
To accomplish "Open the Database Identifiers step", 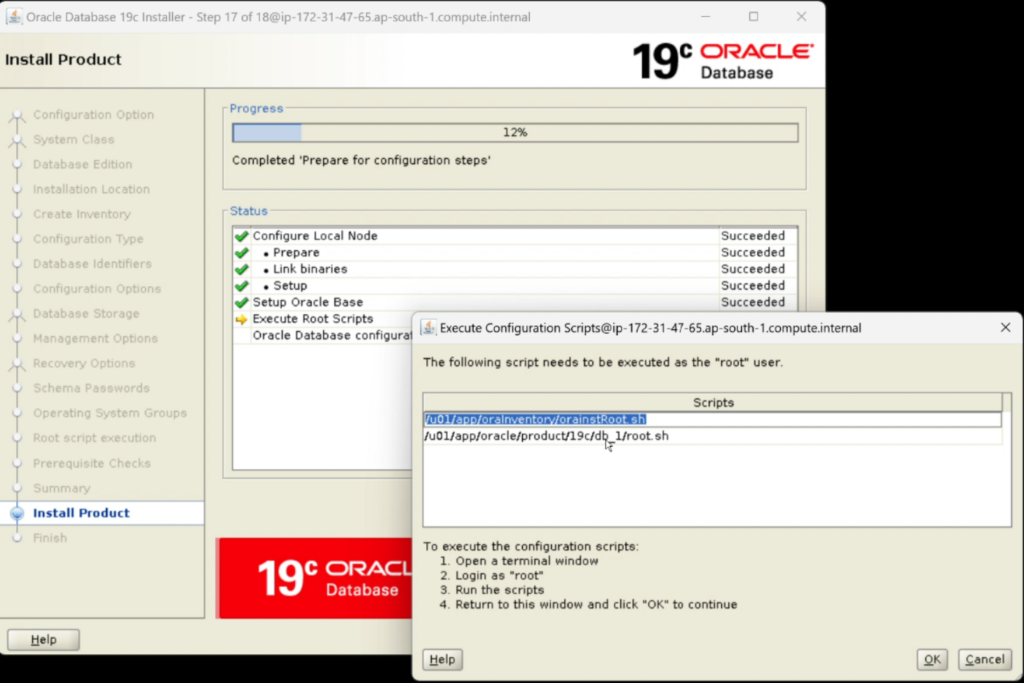I will coord(92,264).
